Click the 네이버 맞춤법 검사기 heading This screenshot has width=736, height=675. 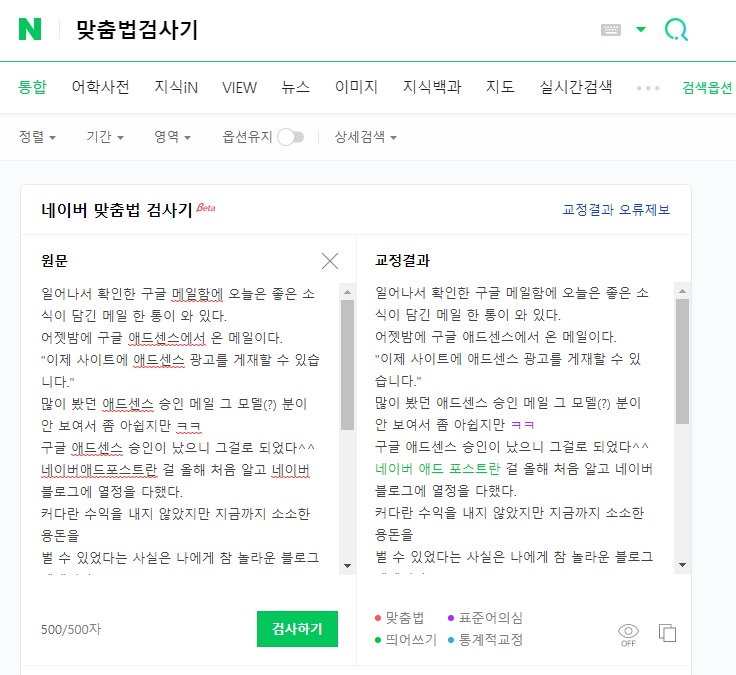117,210
